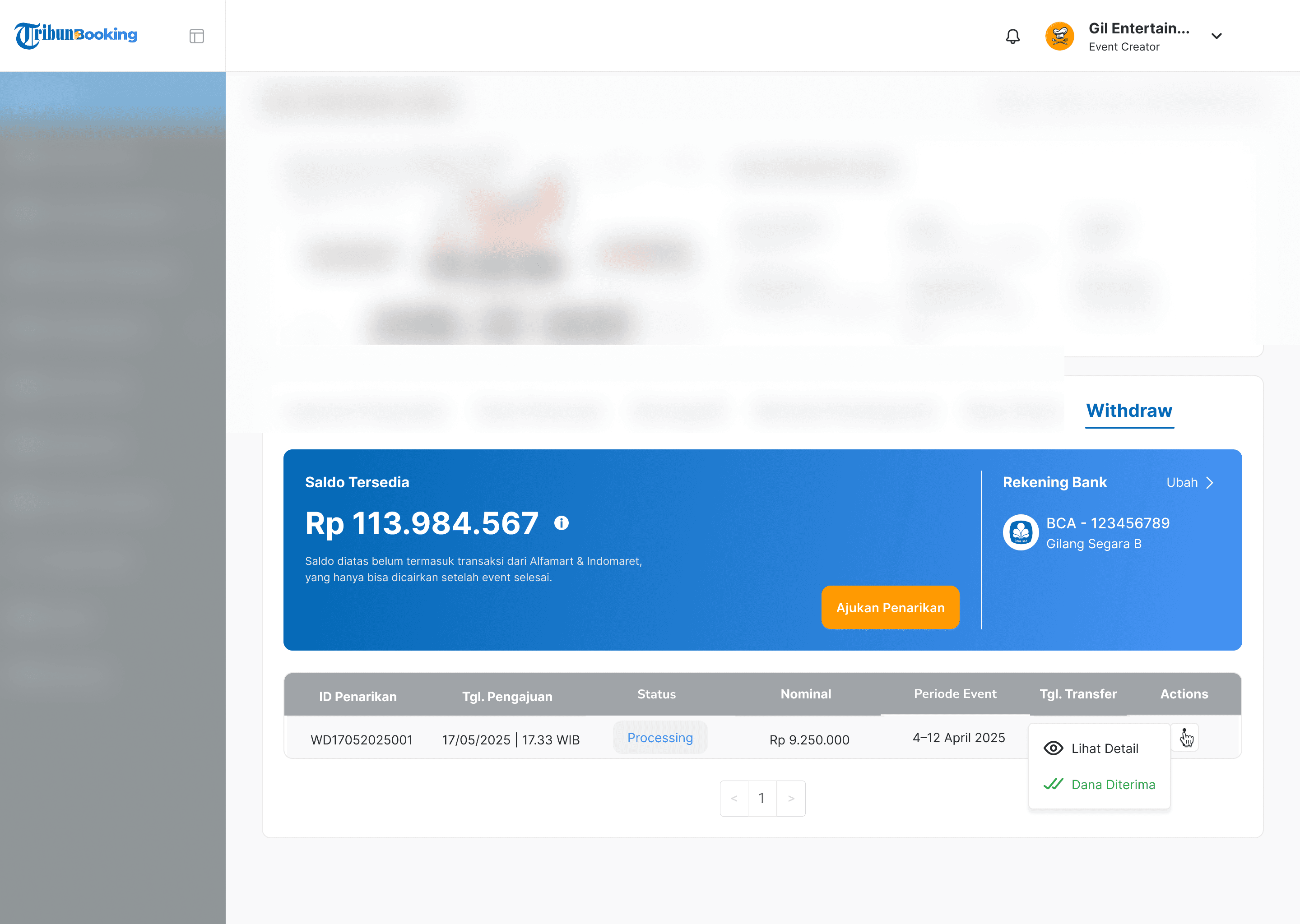Click the Processing status badge

point(659,737)
